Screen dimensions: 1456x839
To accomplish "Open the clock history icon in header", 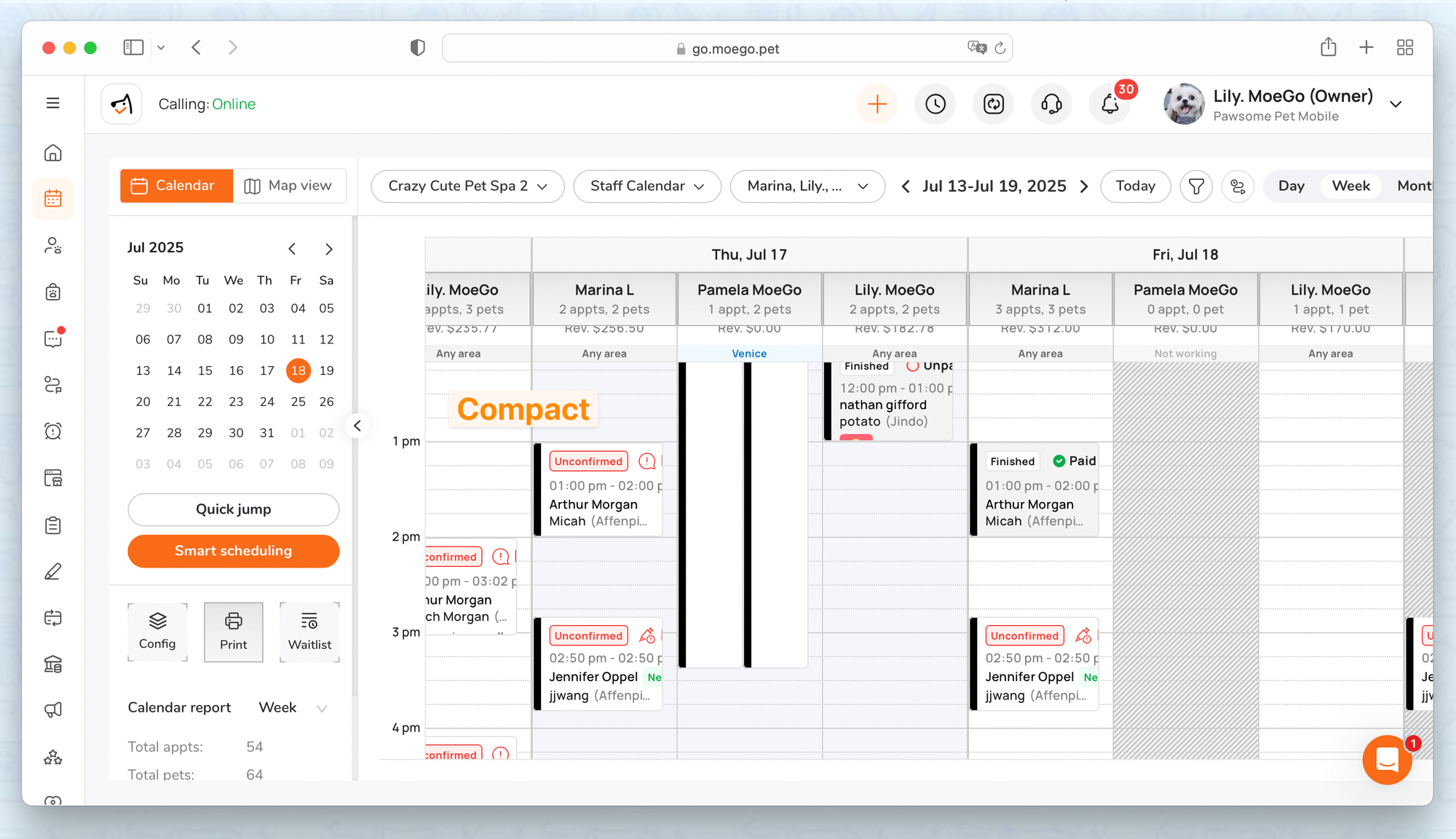I will tap(935, 104).
